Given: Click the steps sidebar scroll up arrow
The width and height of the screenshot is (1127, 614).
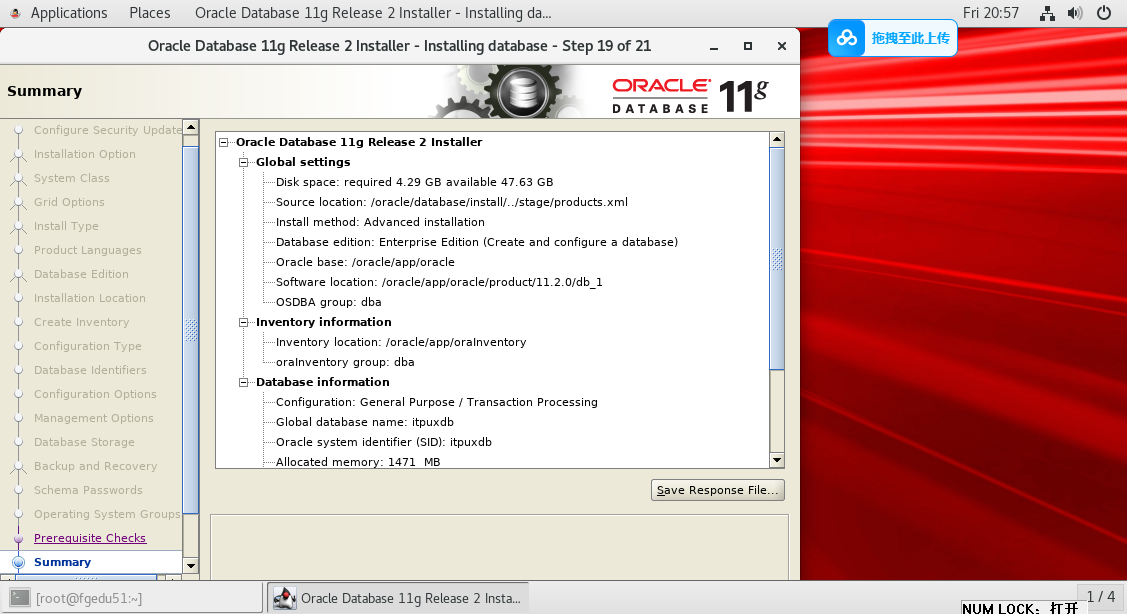Looking at the screenshot, I should pyautogui.click(x=190, y=127).
